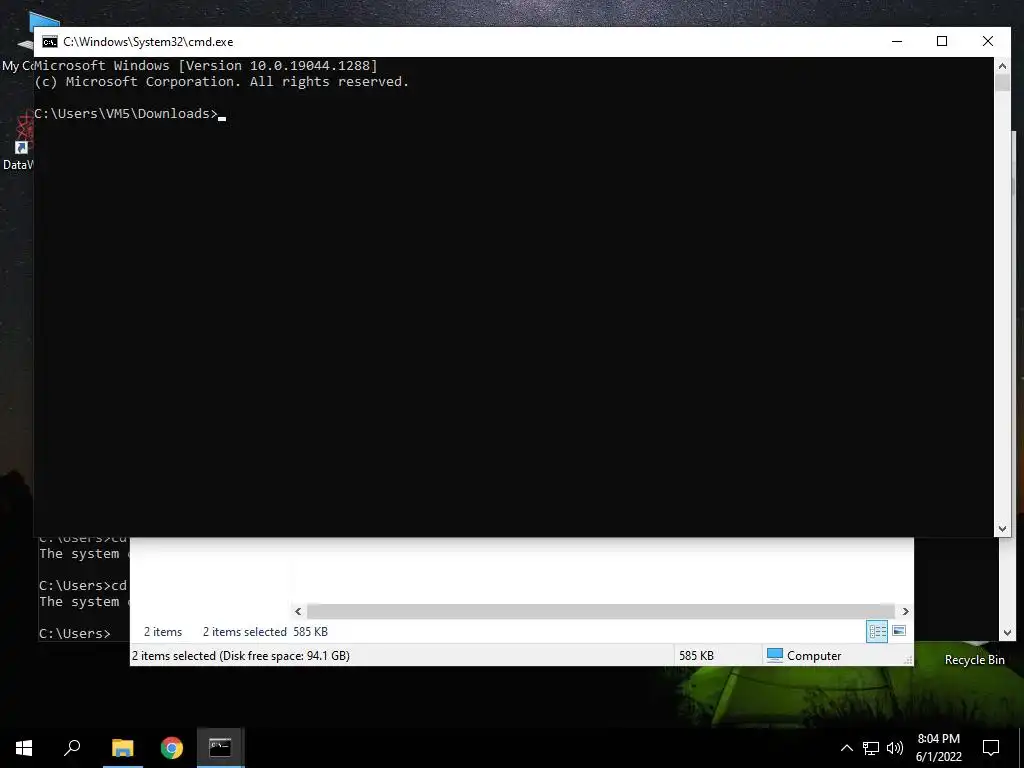Open File Explorer from the taskbar
Viewport: 1024px width, 768px height.
click(122, 747)
